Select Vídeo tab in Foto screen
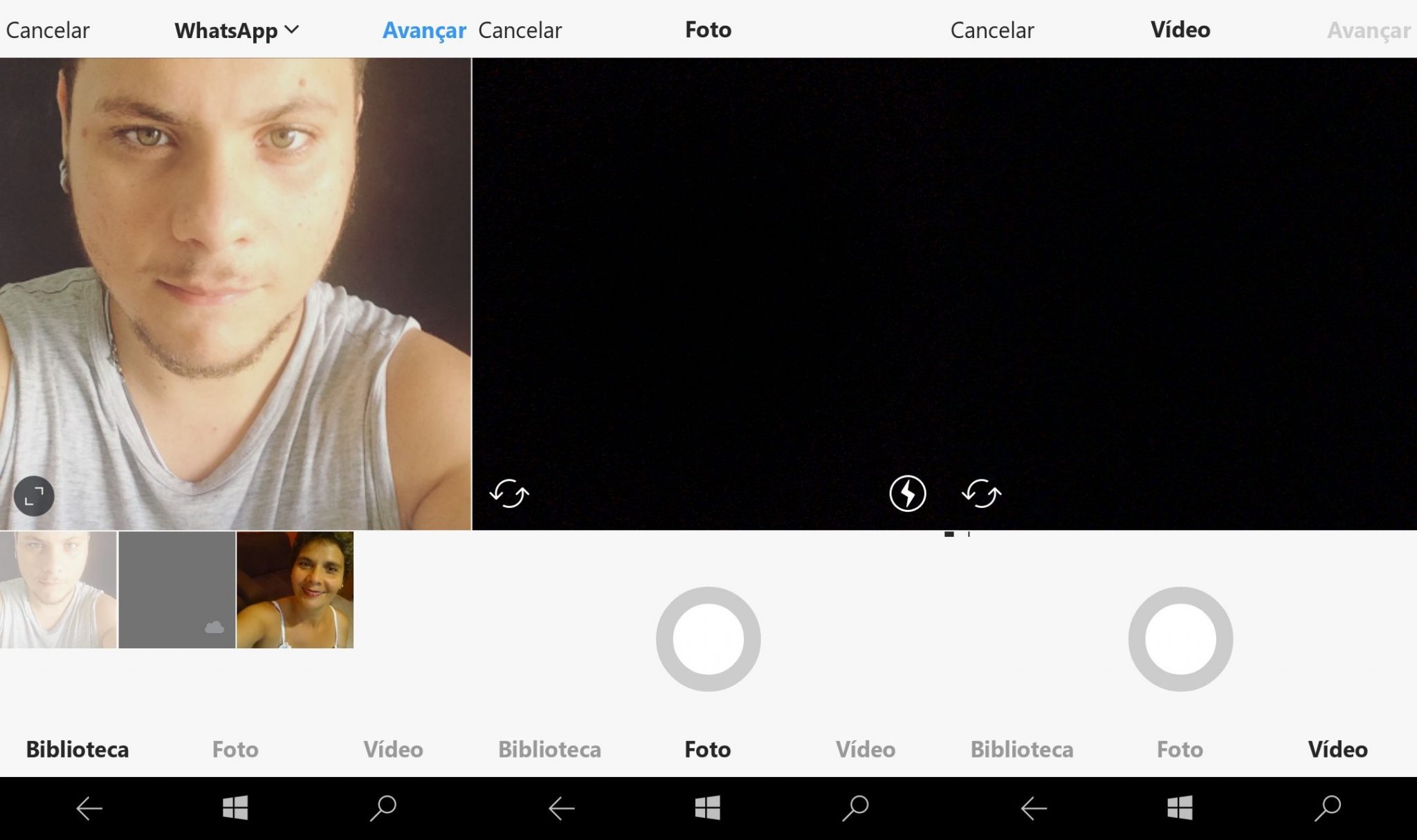Image resolution: width=1417 pixels, height=840 pixels. pos(866,749)
